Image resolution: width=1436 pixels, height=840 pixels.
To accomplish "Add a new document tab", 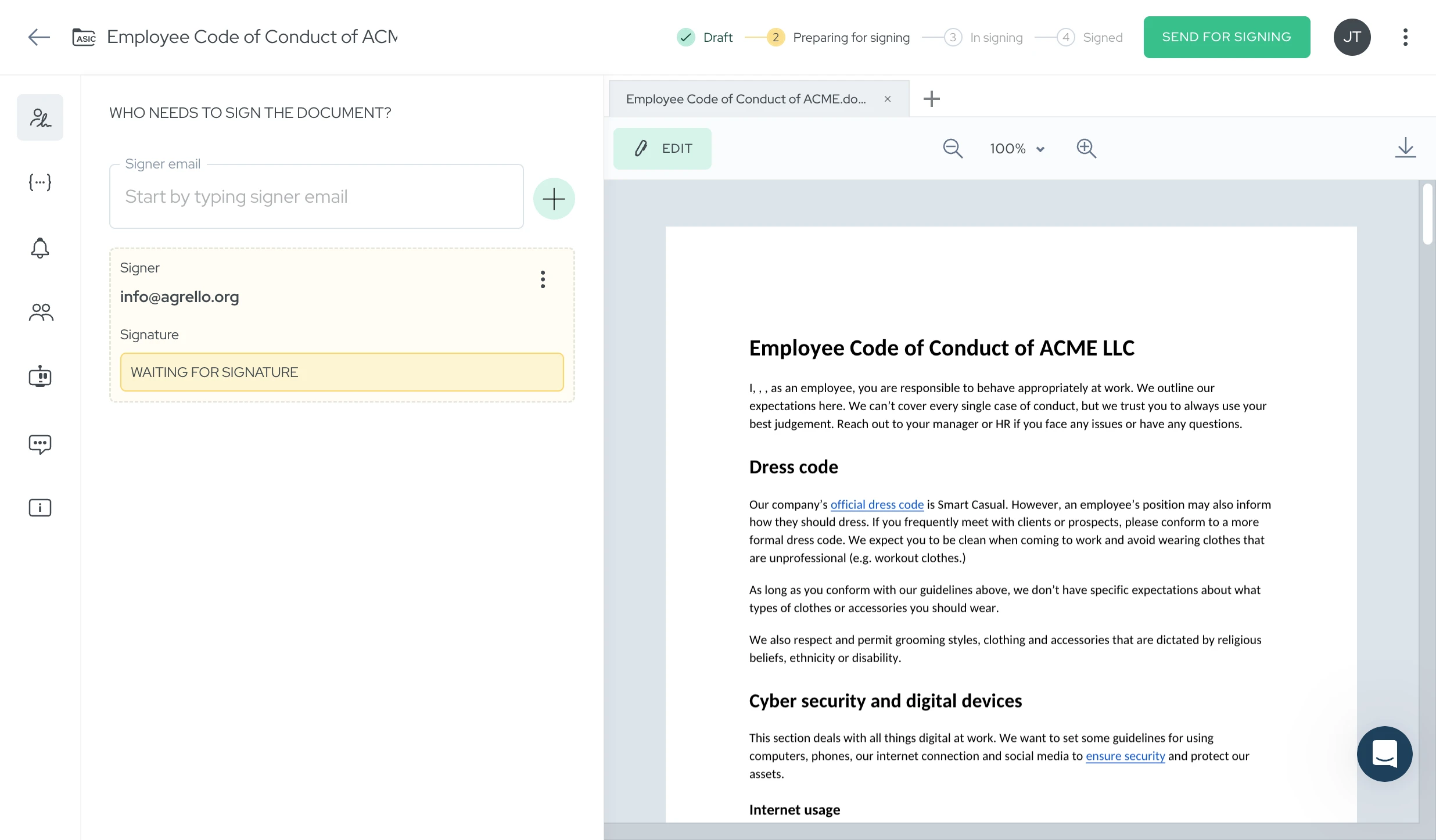I will (932, 99).
